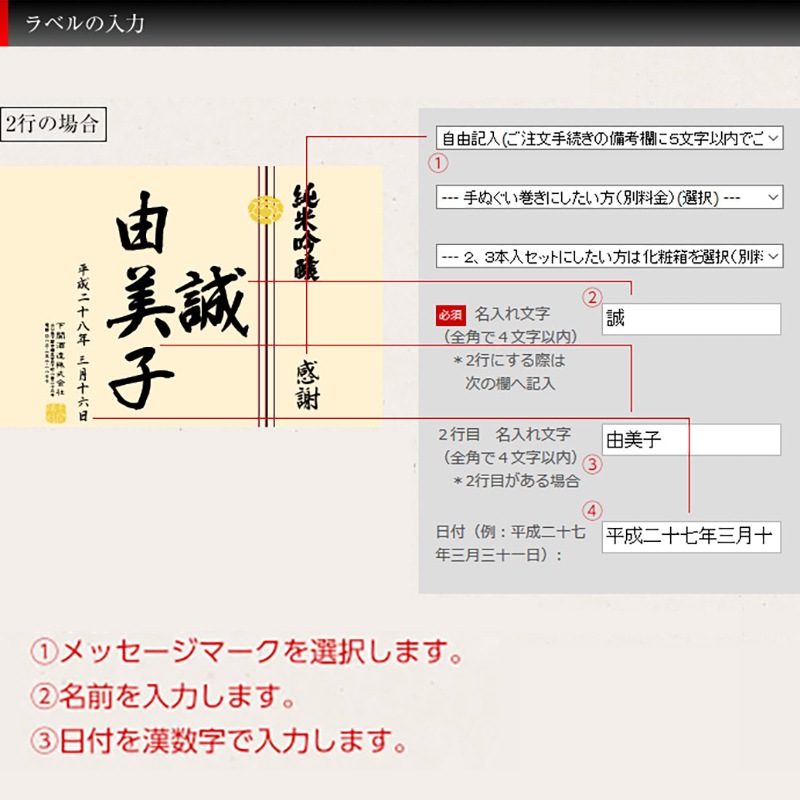800x800 pixels.
Task: Click the 日付 field containing 平成二十七年三月十
Action: [692, 535]
